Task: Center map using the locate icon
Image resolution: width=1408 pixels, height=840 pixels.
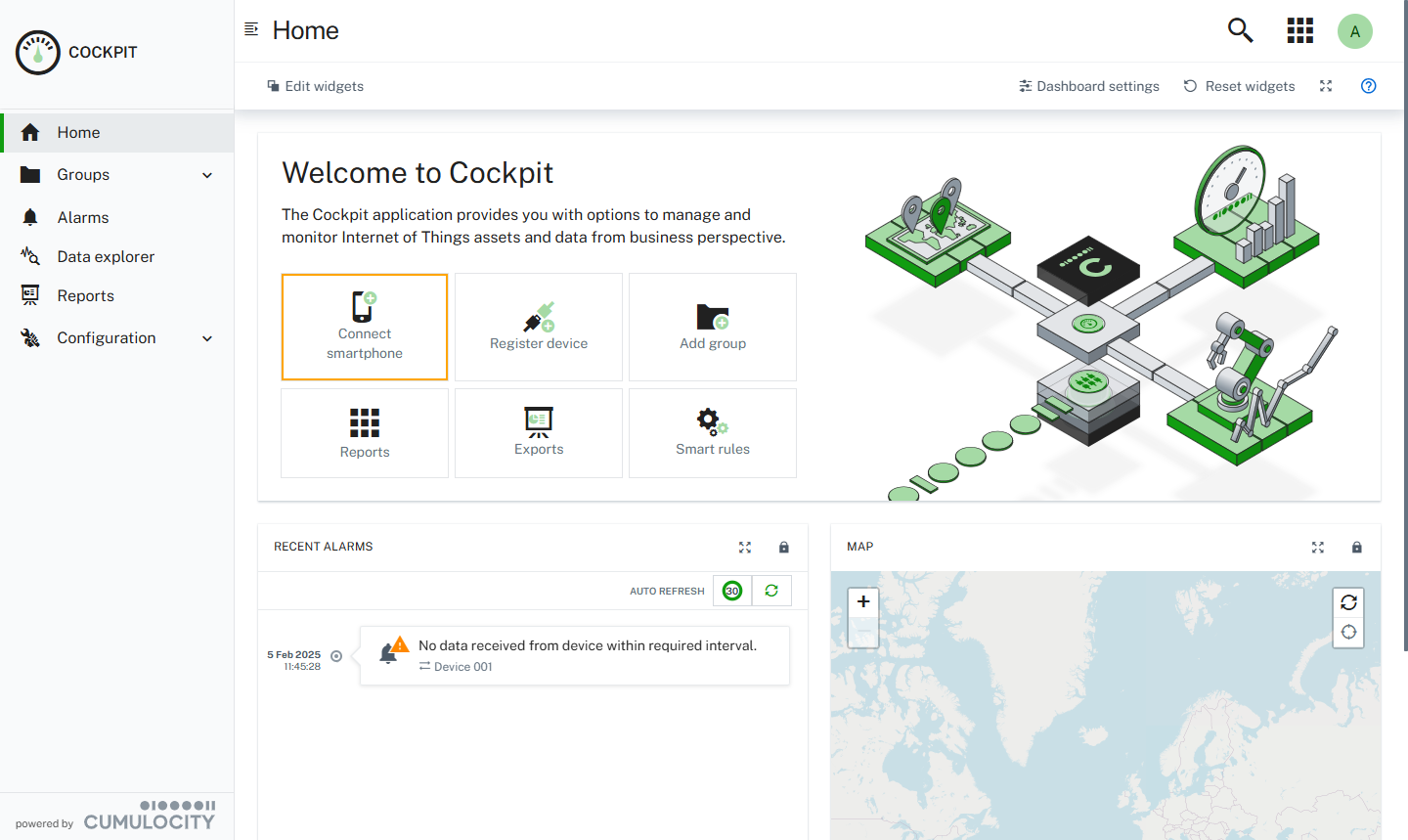Action: [1348, 632]
